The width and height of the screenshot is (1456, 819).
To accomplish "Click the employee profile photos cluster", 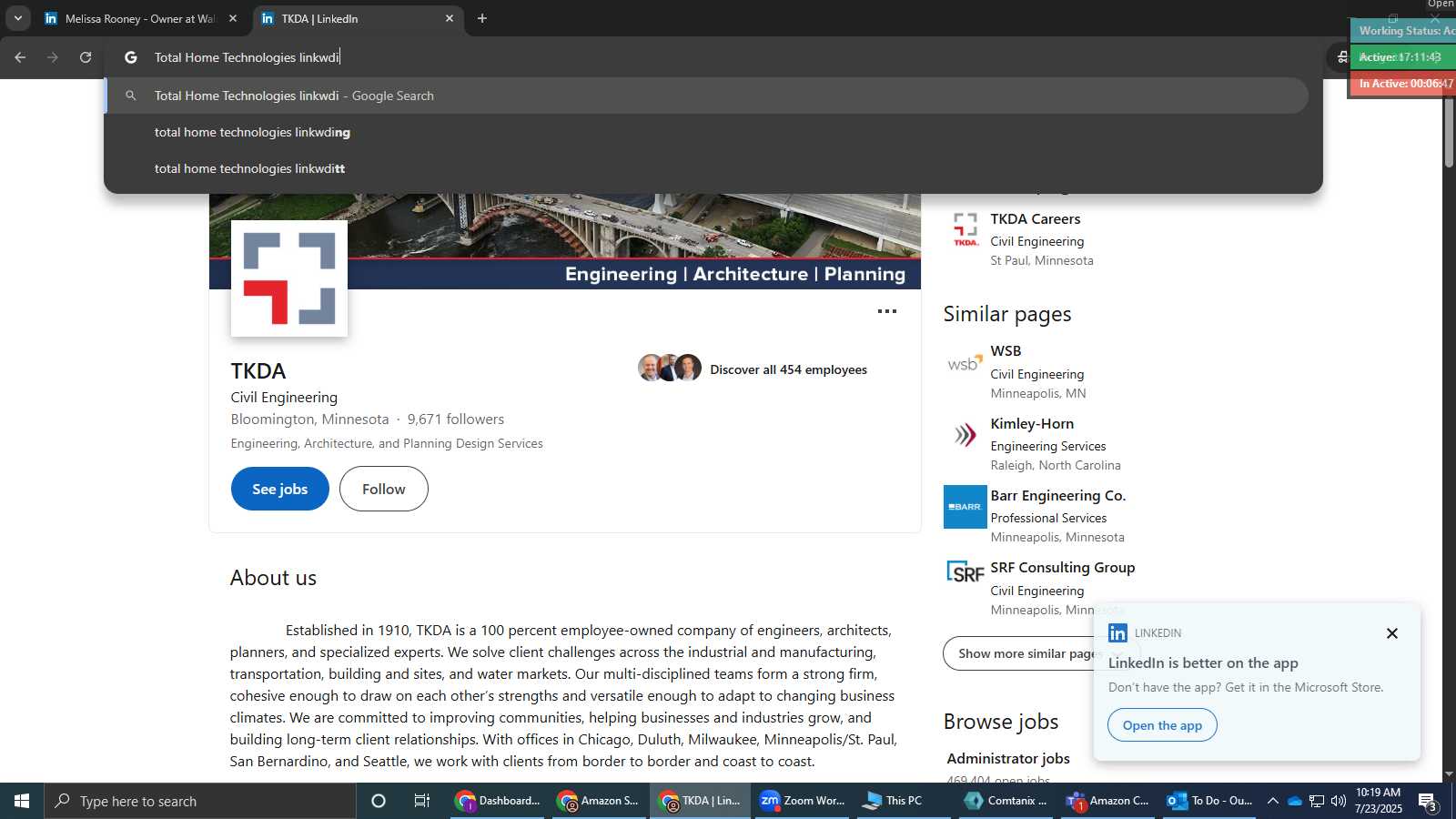I will click(670, 368).
